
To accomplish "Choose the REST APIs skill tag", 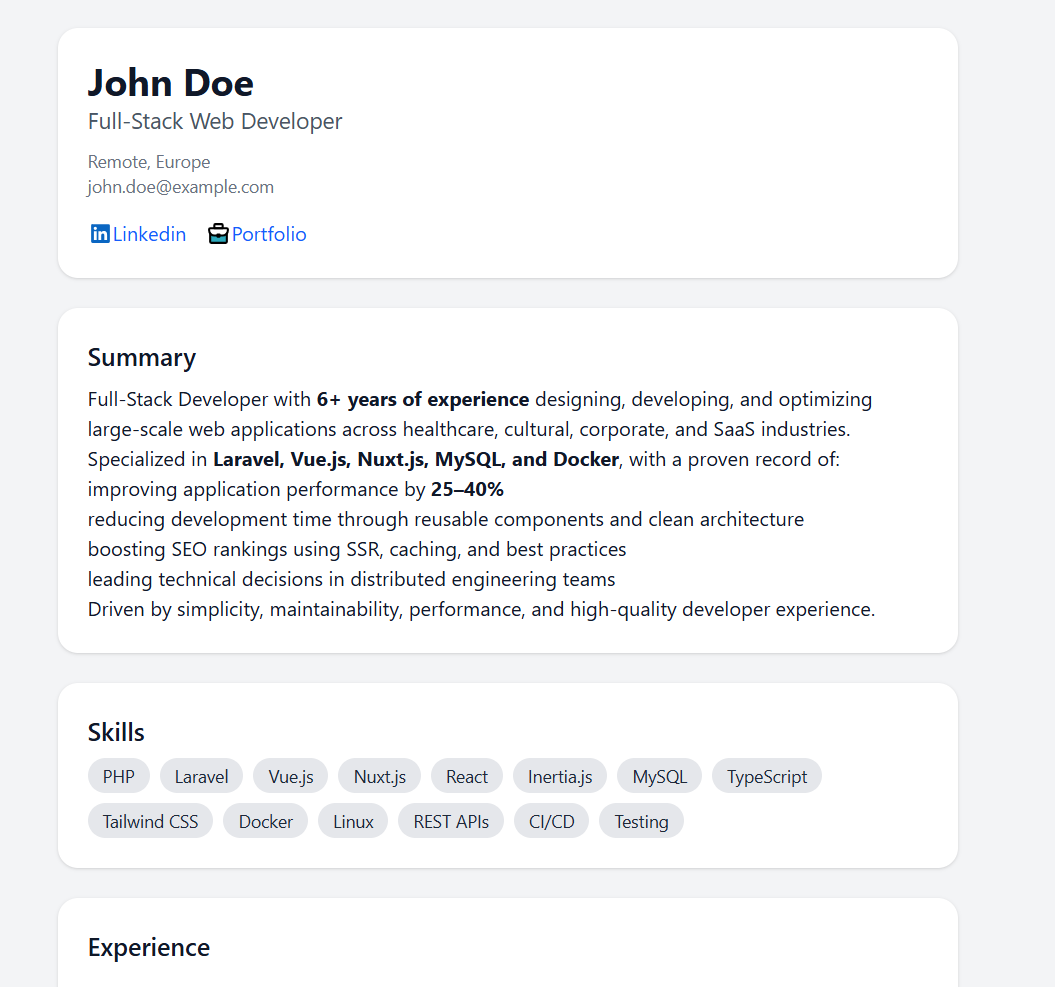I will [451, 821].
